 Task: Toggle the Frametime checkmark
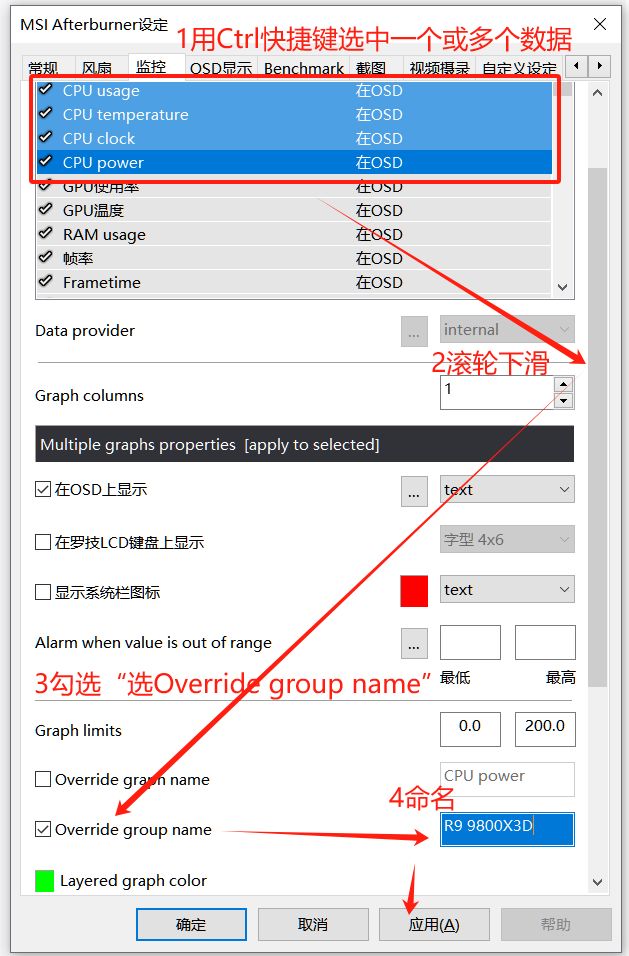coord(46,281)
